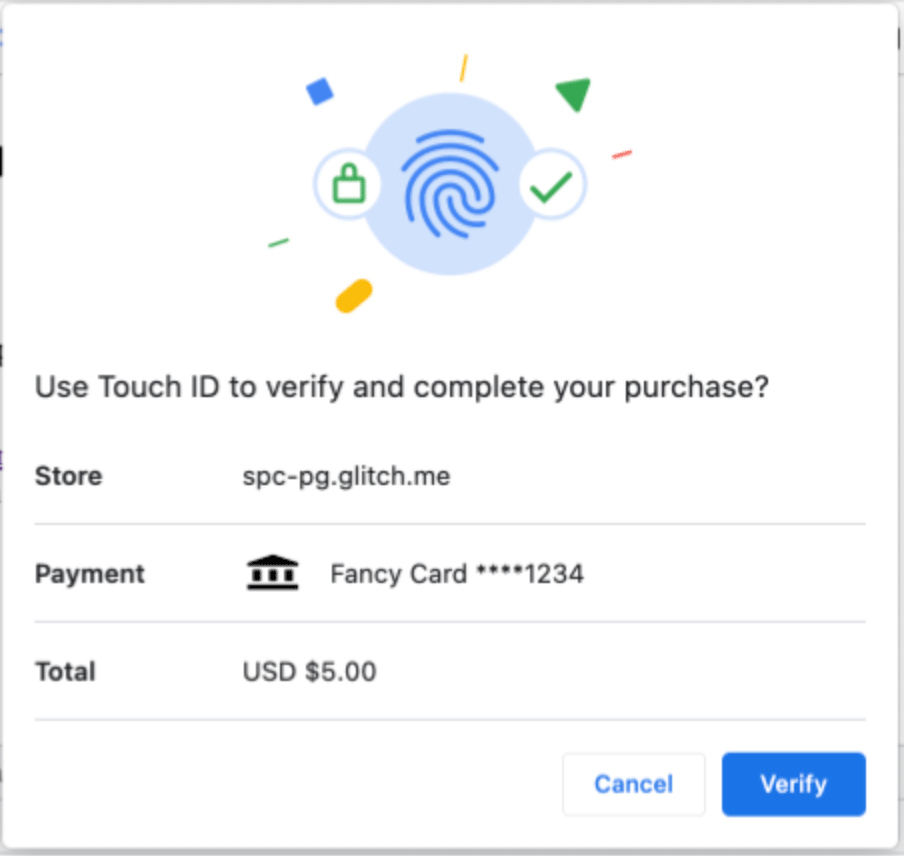
Task: Click the bank icon next to Fancy Card
Action: (272, 571)
